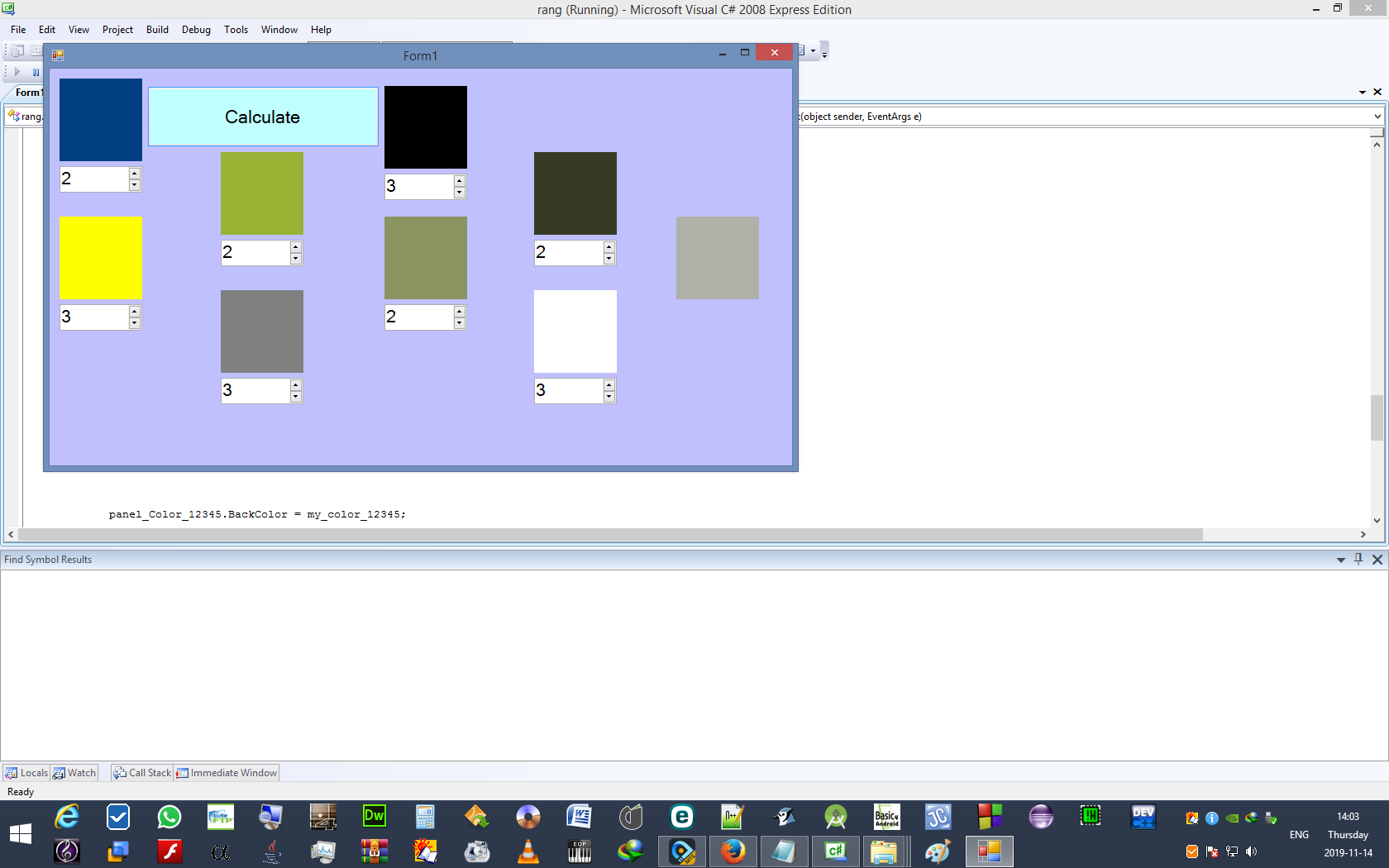Open the Tools menu

click(236, 30)
